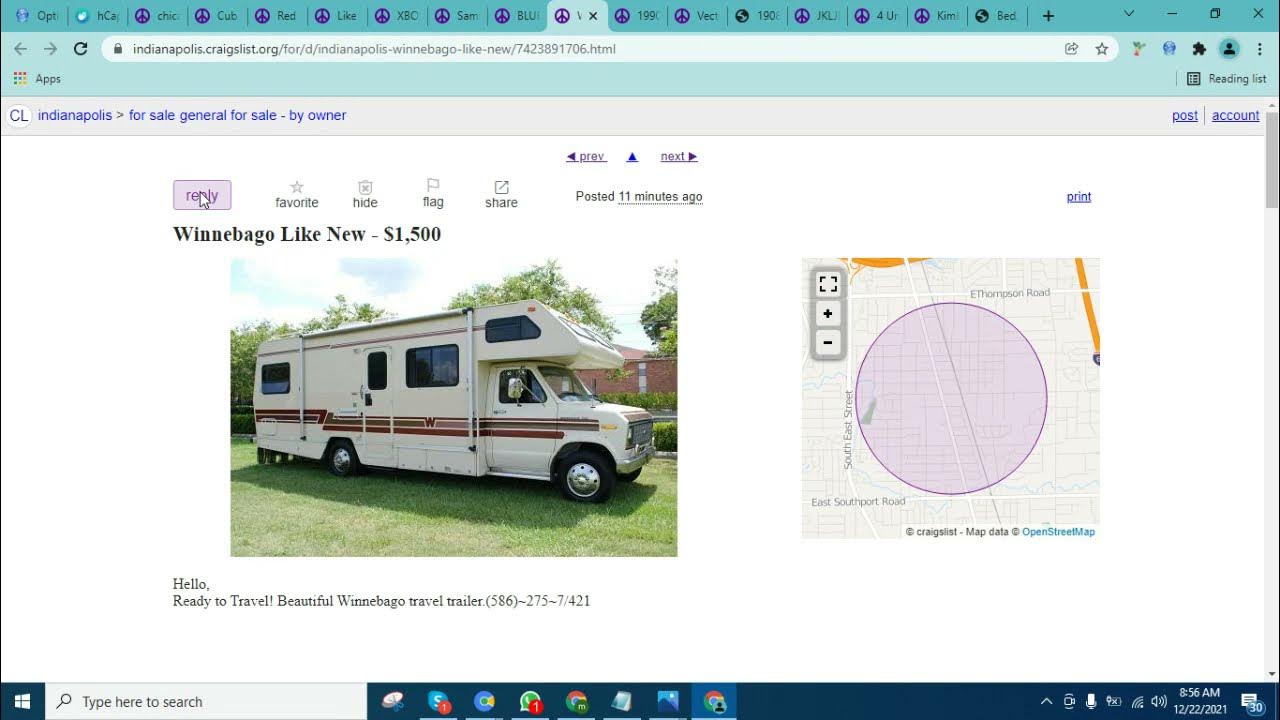
Task: Switch to the 'BLU' browser tab
Action: (517, 16)
